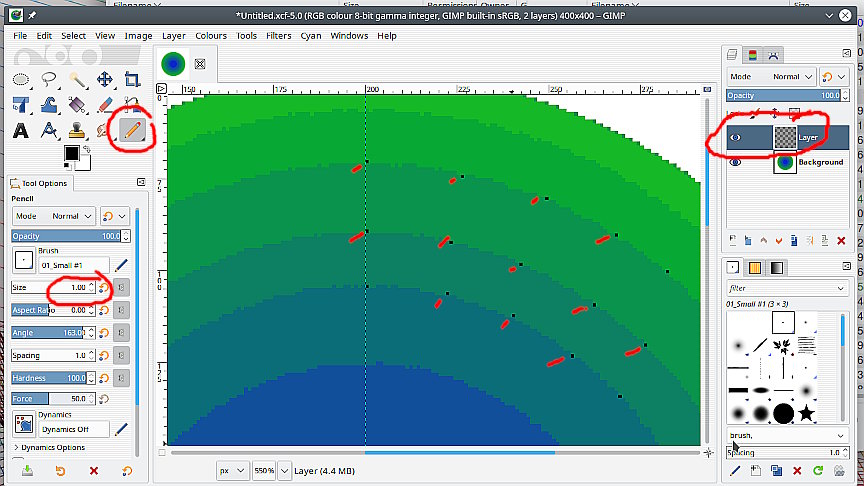The height and width of the screenshot is (486, 864).
Task: Choose the Move tool
Action: coord(104,79)
